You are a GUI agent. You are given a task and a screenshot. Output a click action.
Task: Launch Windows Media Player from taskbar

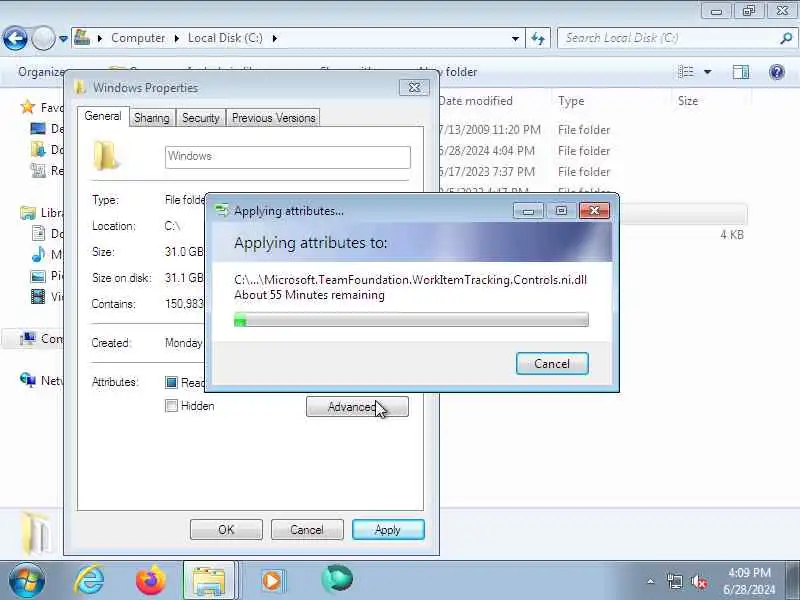[x=272, y=580]
